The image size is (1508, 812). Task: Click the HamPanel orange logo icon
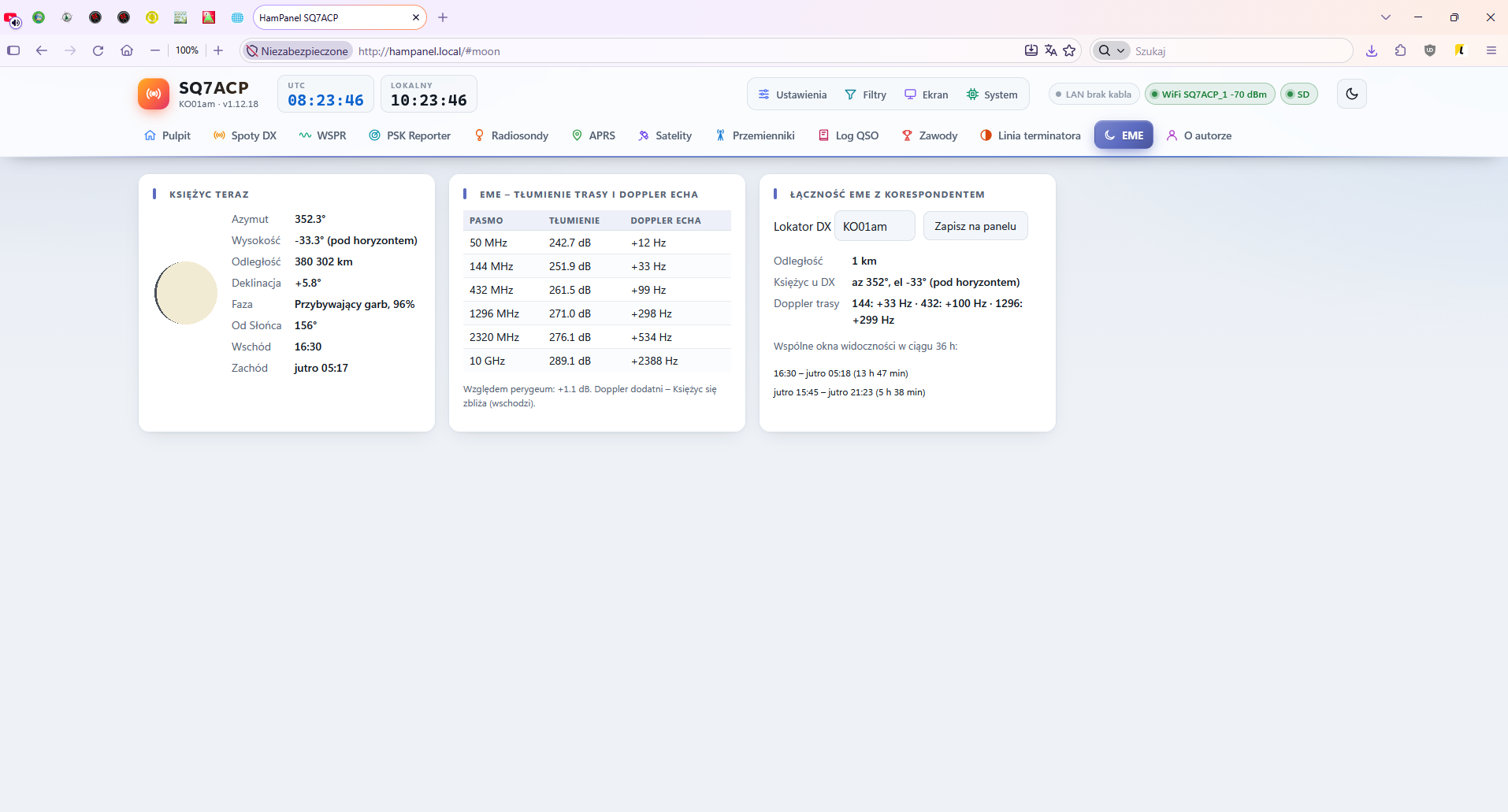(x=154, y=94)
